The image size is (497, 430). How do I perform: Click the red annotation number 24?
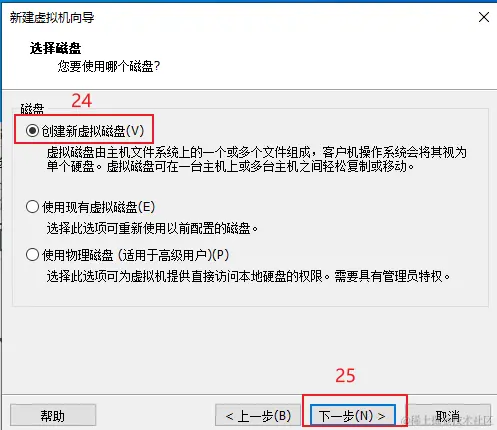[x=82, y=101]
